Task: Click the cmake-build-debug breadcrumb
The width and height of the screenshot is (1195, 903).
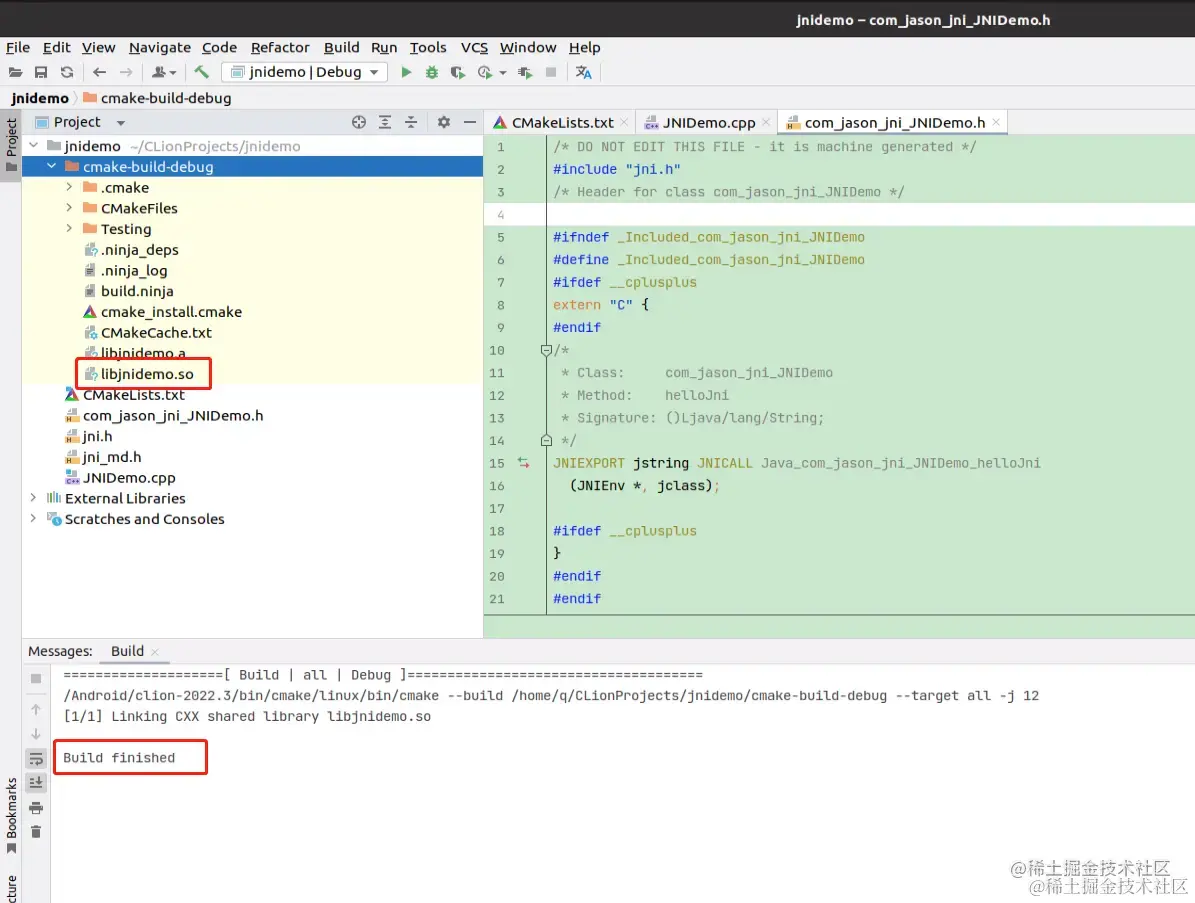Action: [157, 98]
